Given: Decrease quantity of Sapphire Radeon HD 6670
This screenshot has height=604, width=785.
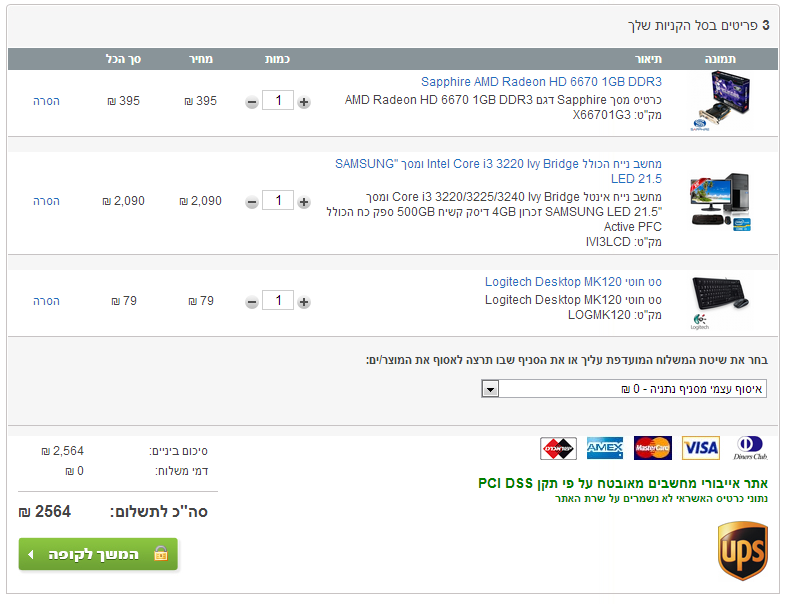Looking at the screenshot, I should pos(251,102).
